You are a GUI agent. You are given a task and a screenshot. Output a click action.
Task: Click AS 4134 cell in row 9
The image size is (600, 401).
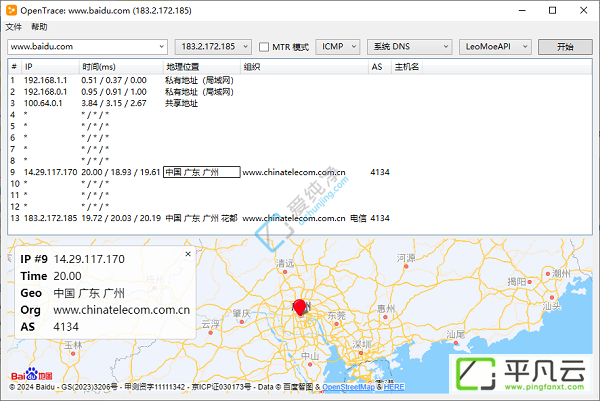point(380,172)
